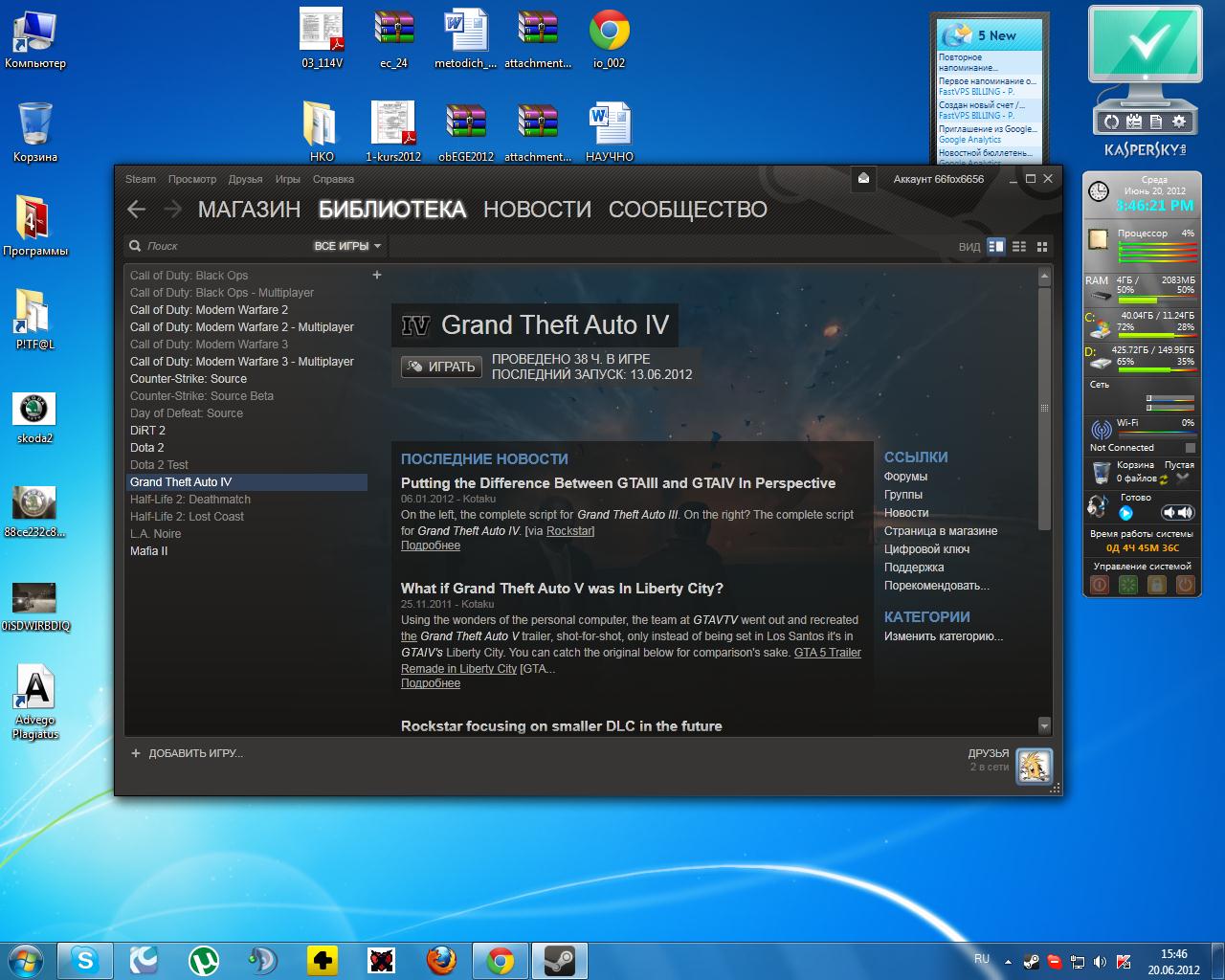Open Firefox from the taskbar

pos(441,960)
